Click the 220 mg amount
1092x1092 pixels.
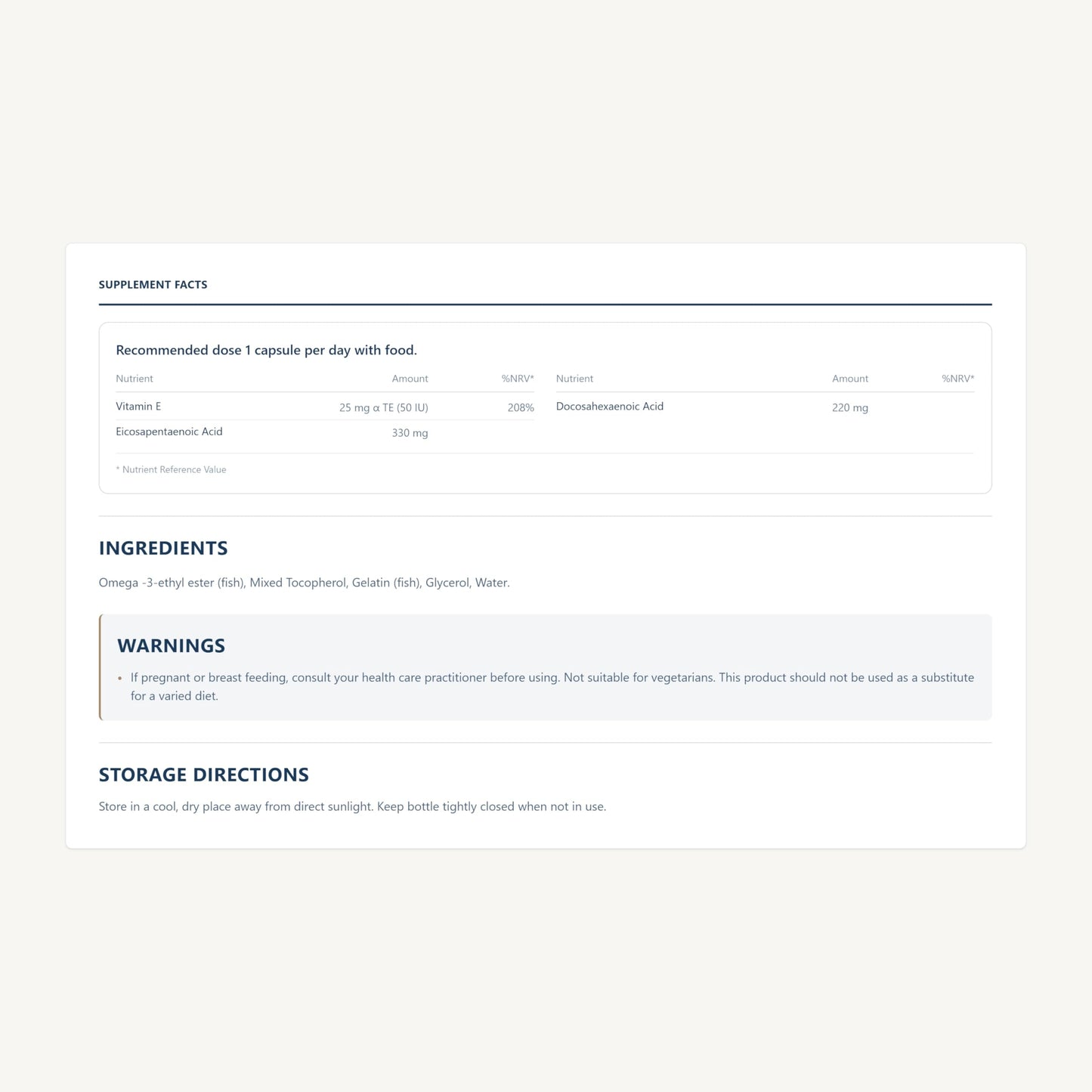tap(850, 407)
